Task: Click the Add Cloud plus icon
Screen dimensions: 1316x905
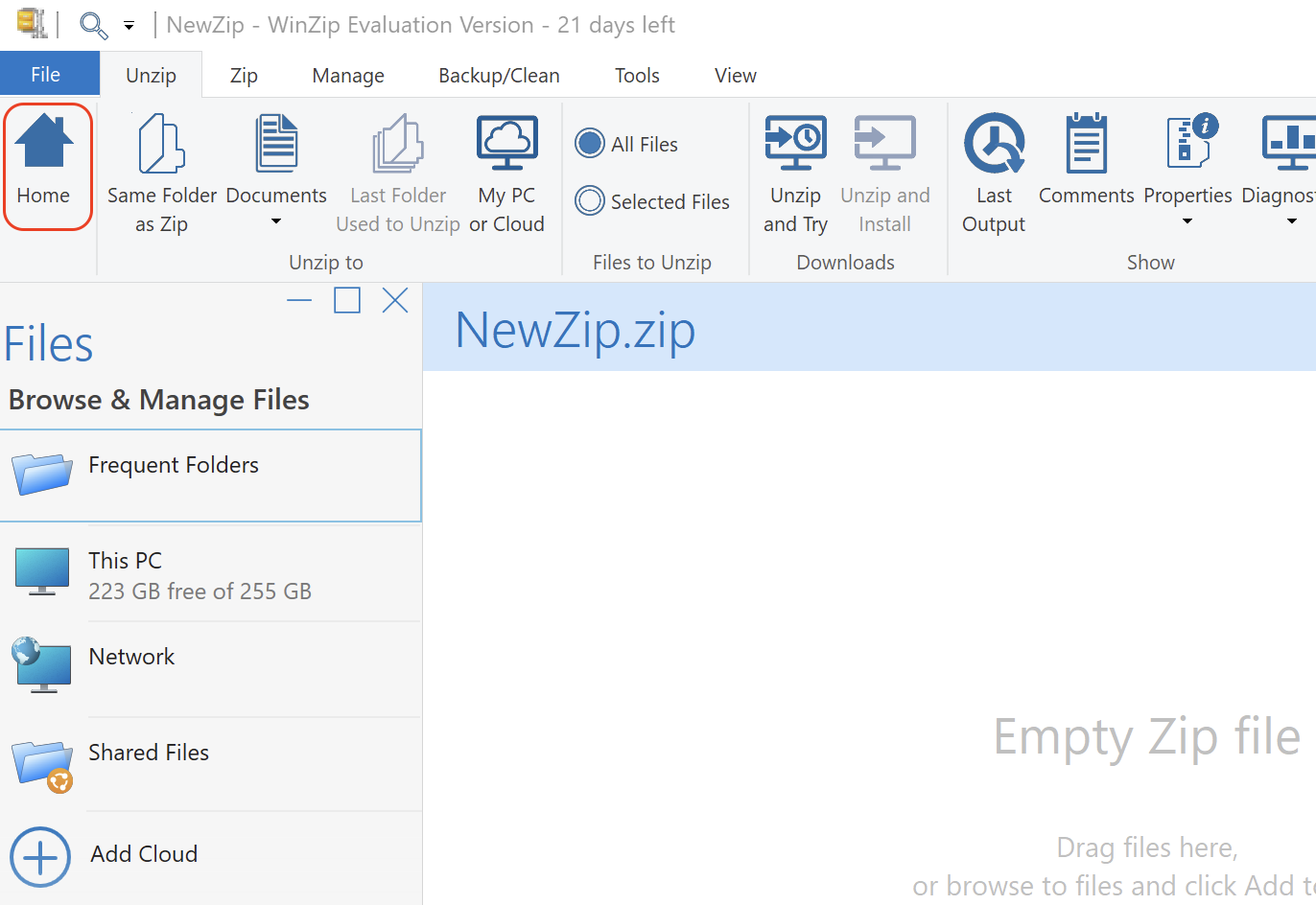Action: pyautogui.click(x=40, y=856)
